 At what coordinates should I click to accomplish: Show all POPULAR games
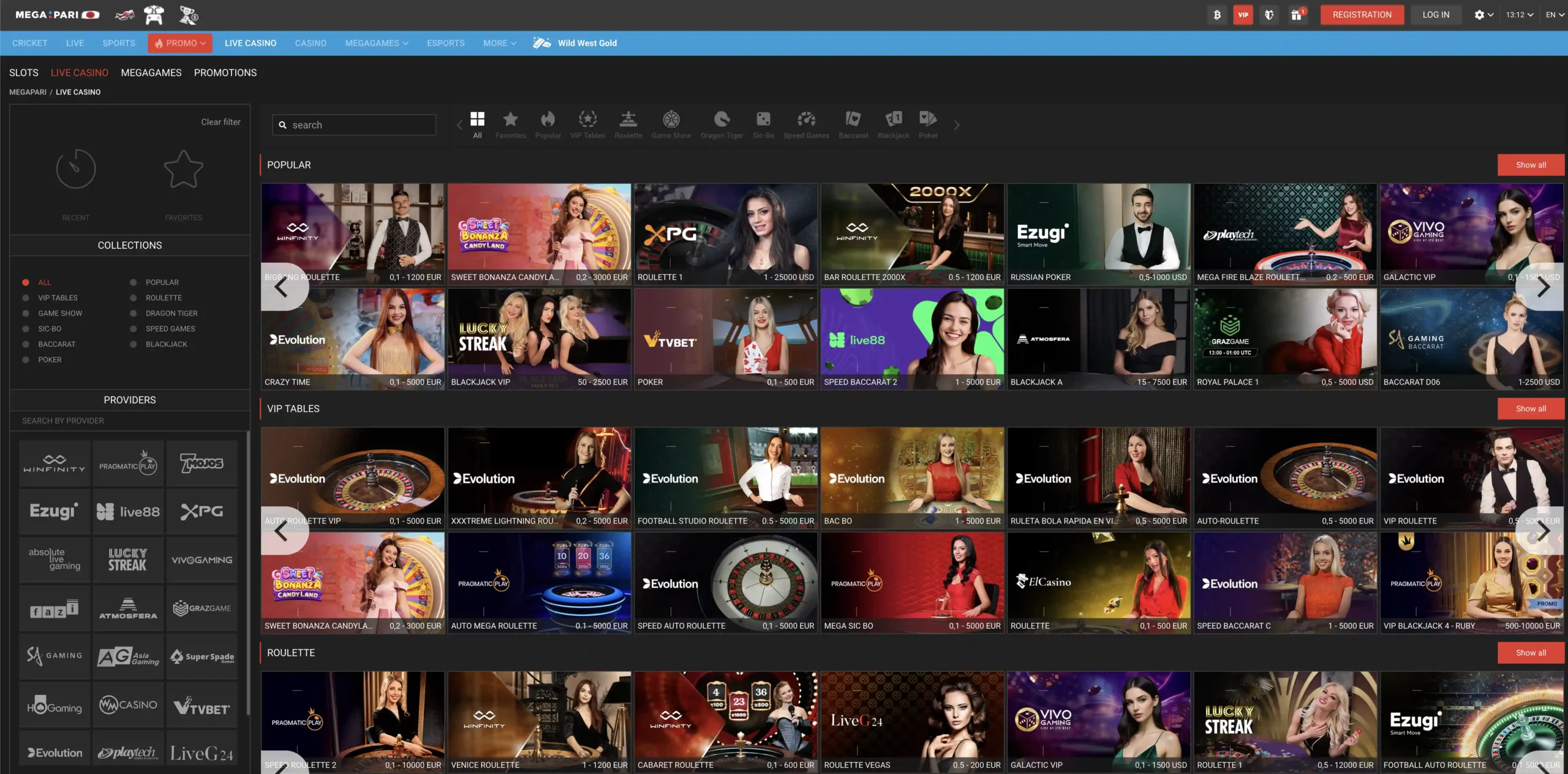[1531, 165]
